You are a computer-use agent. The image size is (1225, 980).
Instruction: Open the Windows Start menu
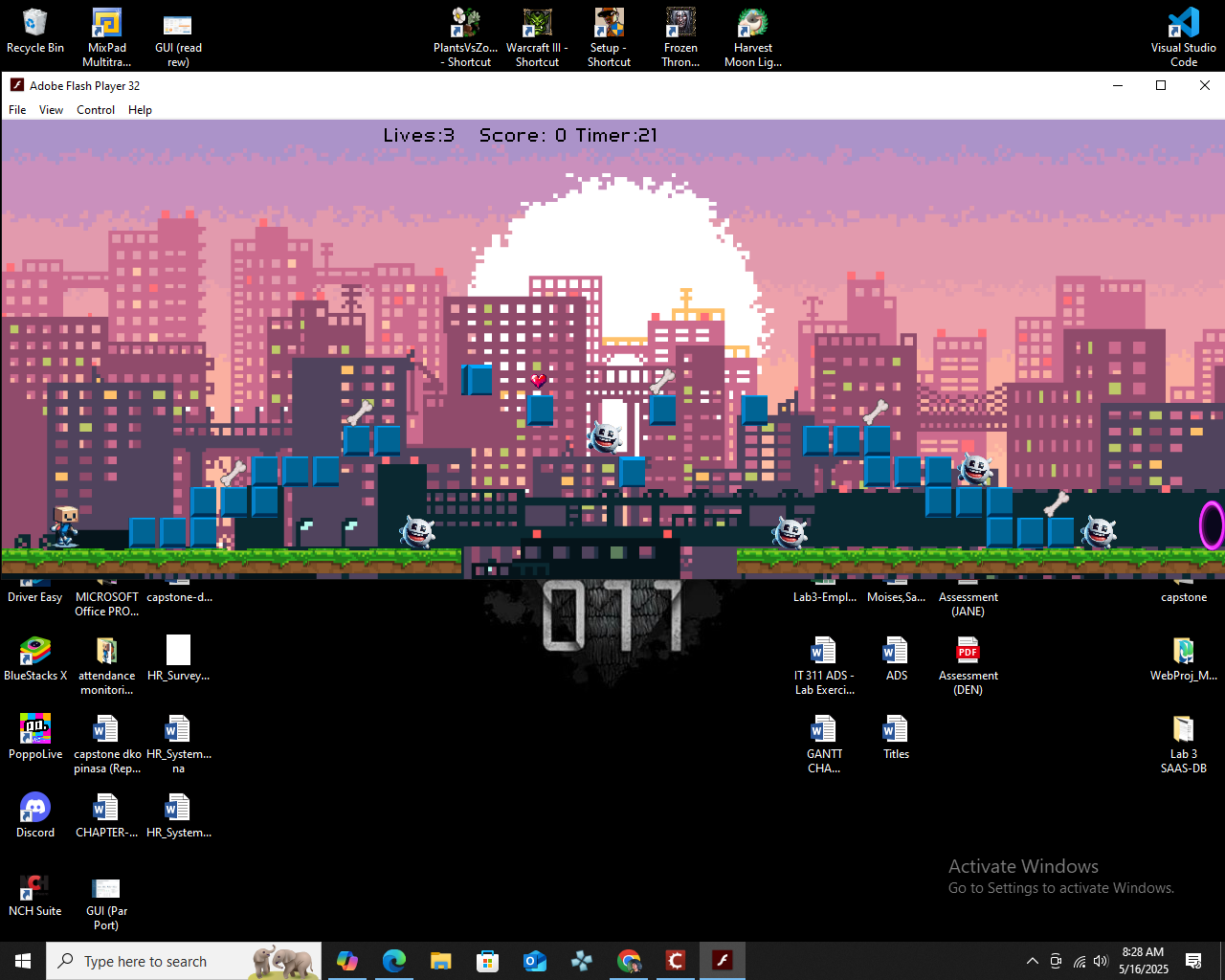click(23, 961)
